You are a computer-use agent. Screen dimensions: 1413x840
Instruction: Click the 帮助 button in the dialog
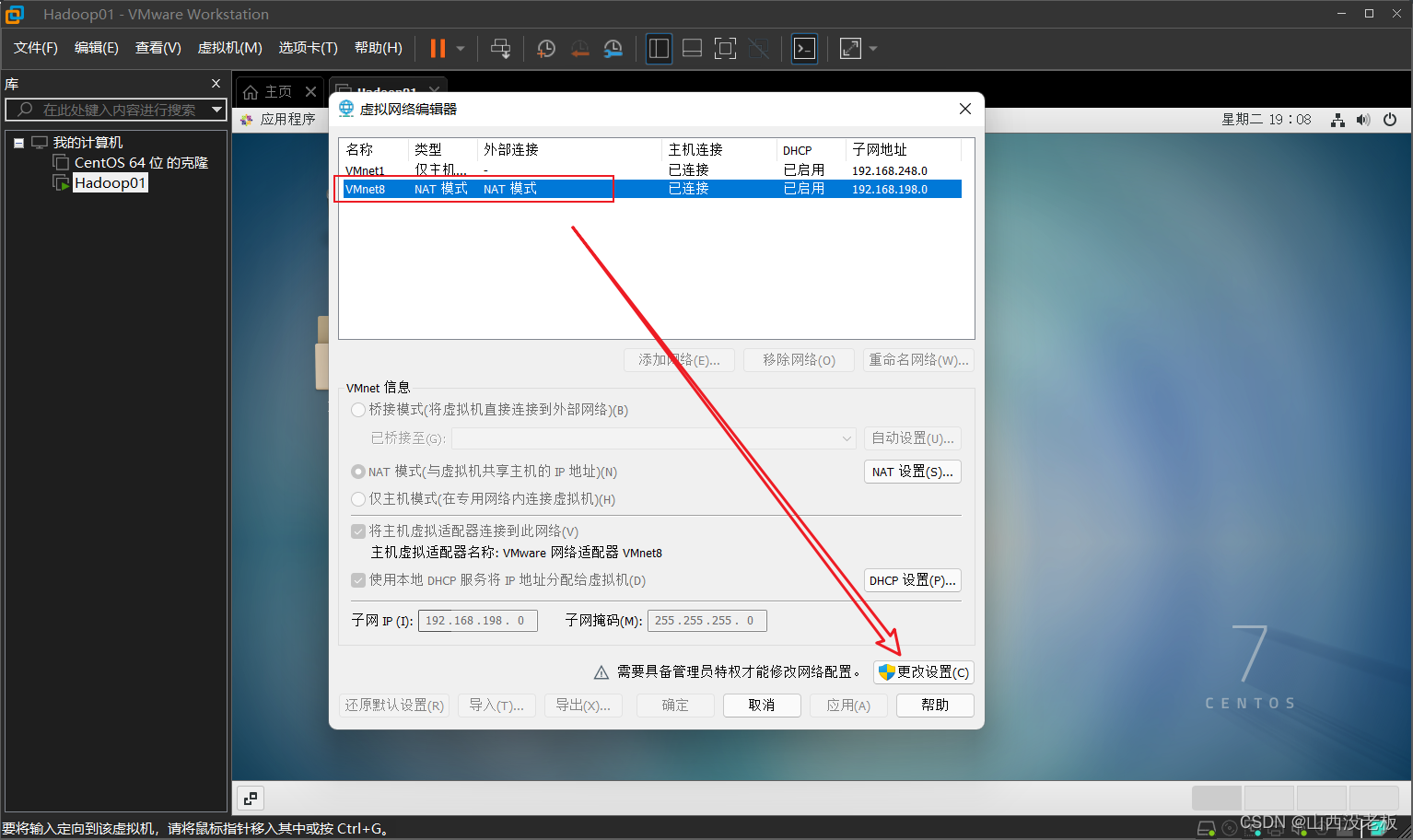point(935,706)
